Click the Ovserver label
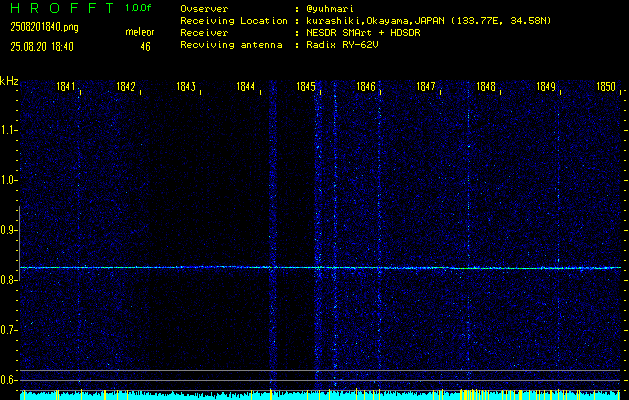The width and height of the screenshot is (629, 400). (x=204, y=9)
